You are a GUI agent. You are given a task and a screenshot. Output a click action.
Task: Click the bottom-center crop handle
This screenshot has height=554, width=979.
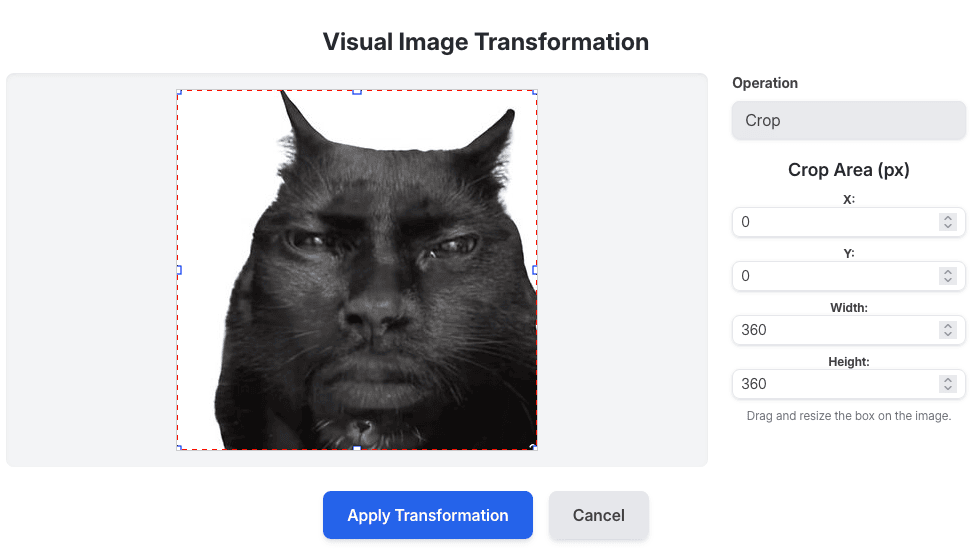click(357, 448)
